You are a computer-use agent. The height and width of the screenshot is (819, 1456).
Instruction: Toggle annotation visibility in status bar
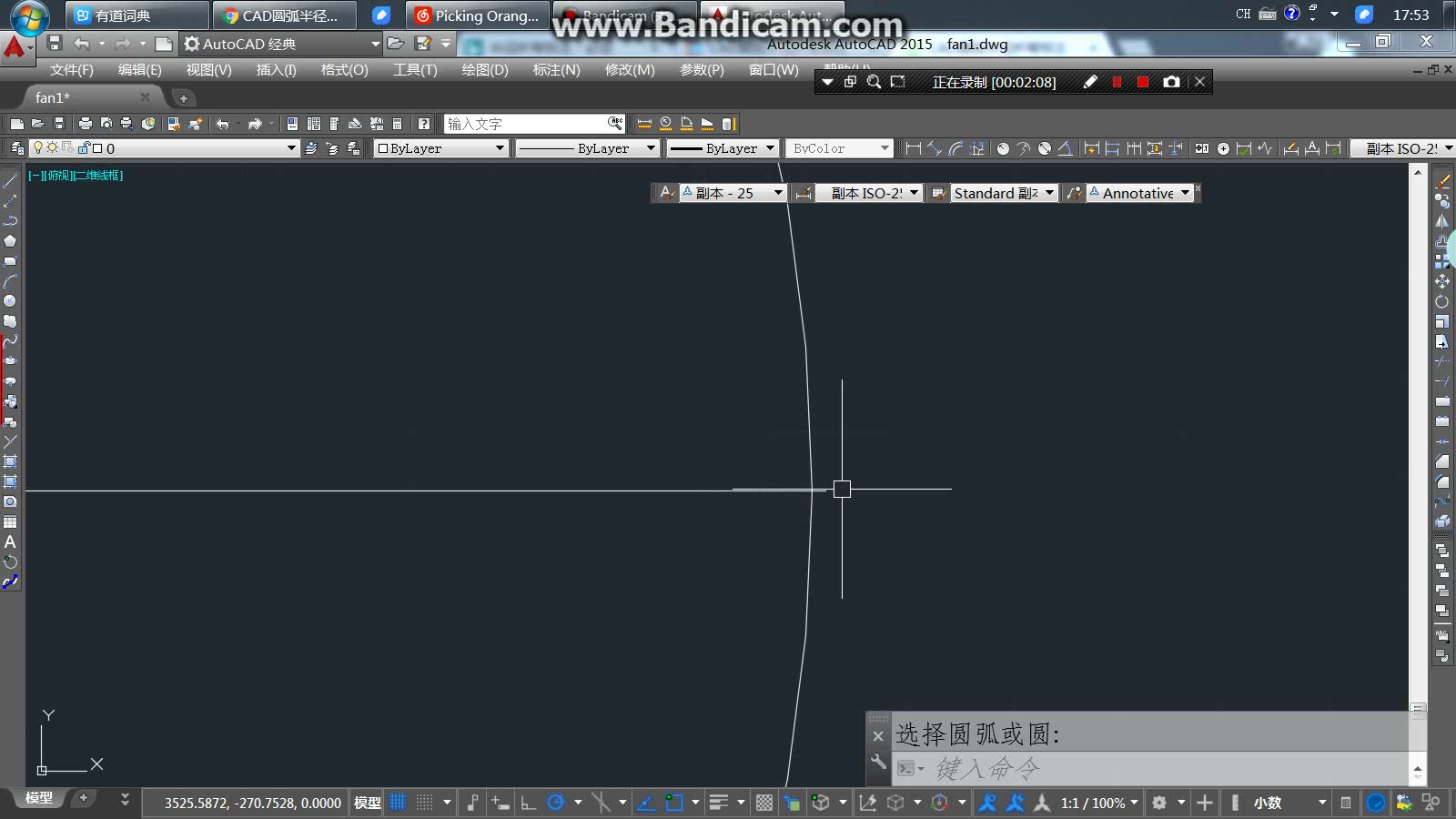[x=987, y=803]
